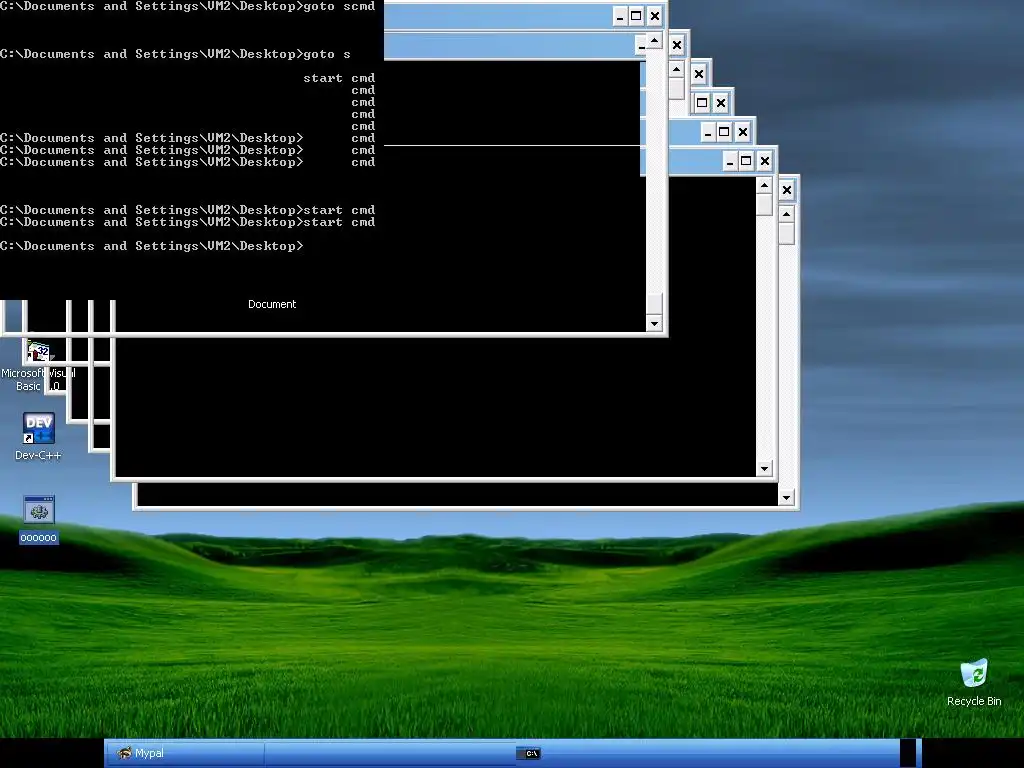Maximize the sixth cmd window from front
Image resolution: width=1024 pixels, height=768 pixels.
[746, 161]
